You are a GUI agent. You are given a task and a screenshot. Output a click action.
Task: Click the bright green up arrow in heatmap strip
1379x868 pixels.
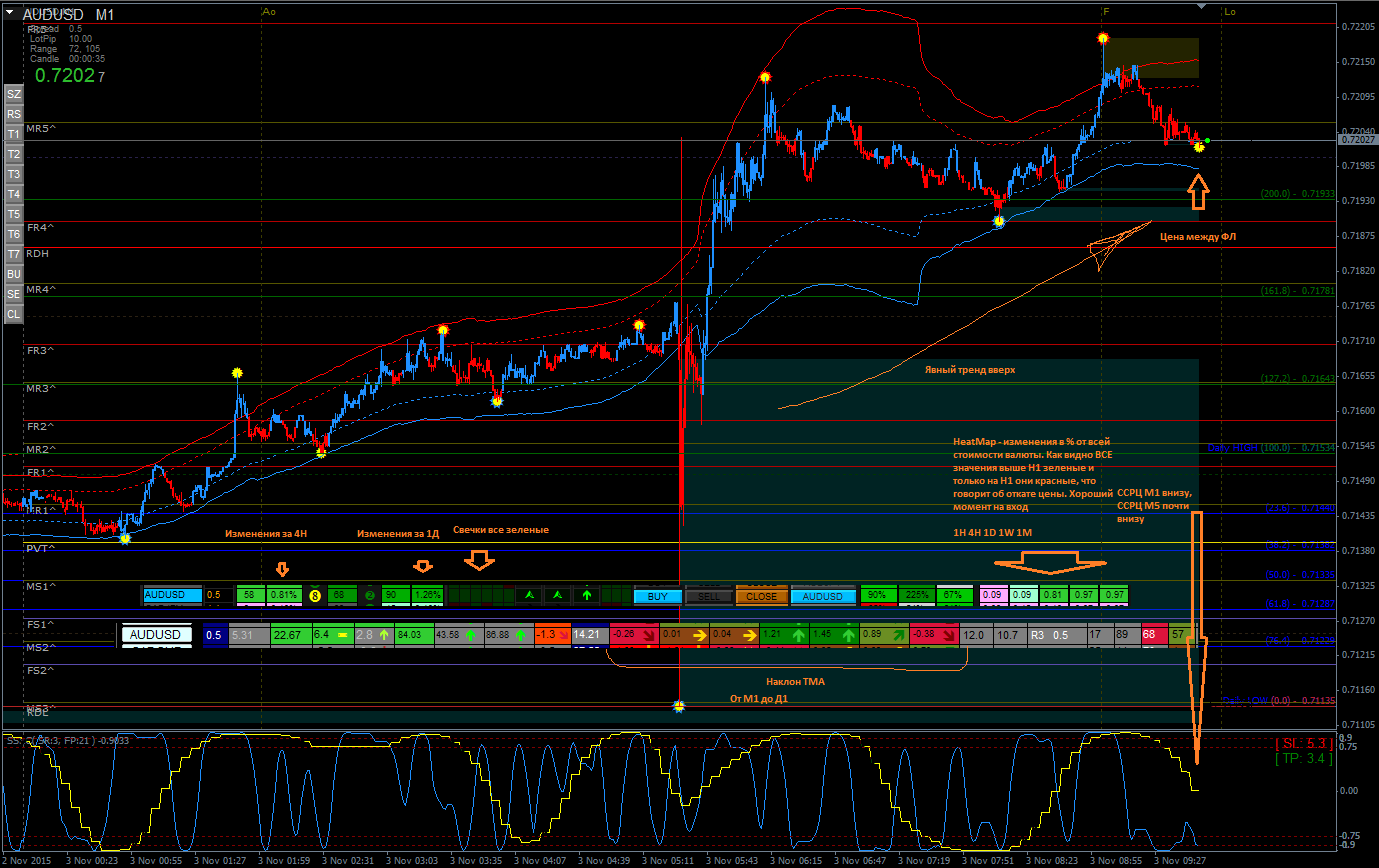[x=587, y=595]
